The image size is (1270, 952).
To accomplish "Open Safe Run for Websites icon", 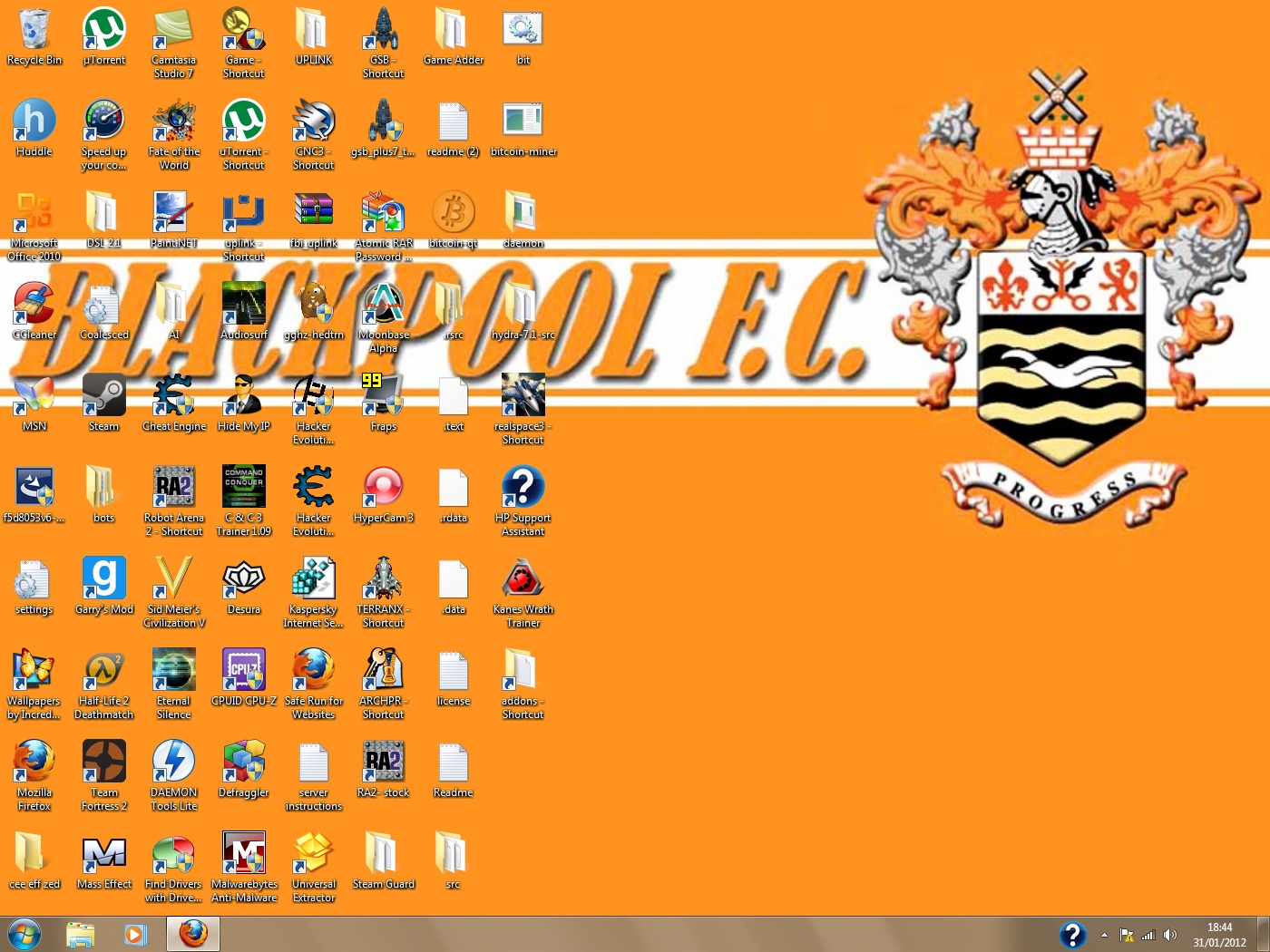I will [314, 684].
